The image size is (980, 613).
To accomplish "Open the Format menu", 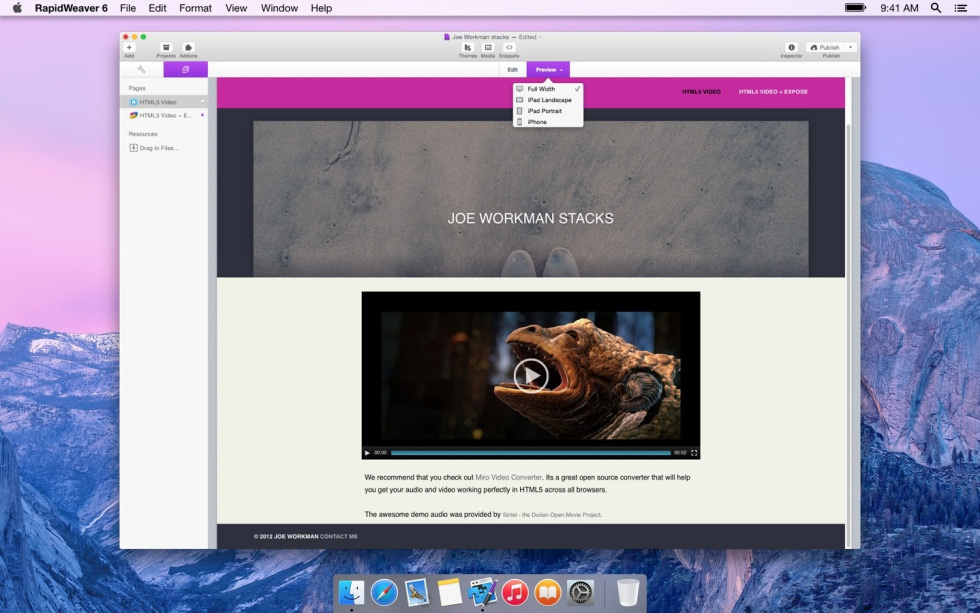I will 196,8.
